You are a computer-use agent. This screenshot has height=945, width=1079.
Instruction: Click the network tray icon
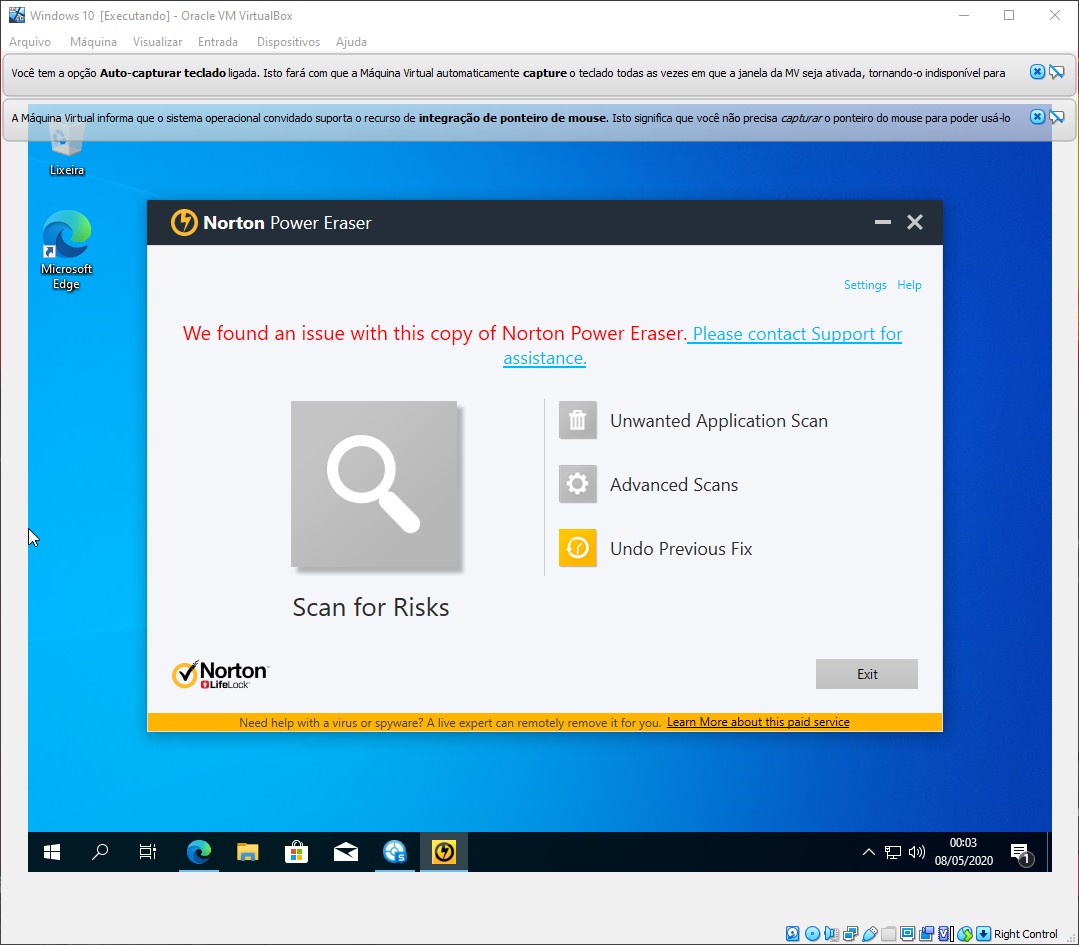pos(893,852)
